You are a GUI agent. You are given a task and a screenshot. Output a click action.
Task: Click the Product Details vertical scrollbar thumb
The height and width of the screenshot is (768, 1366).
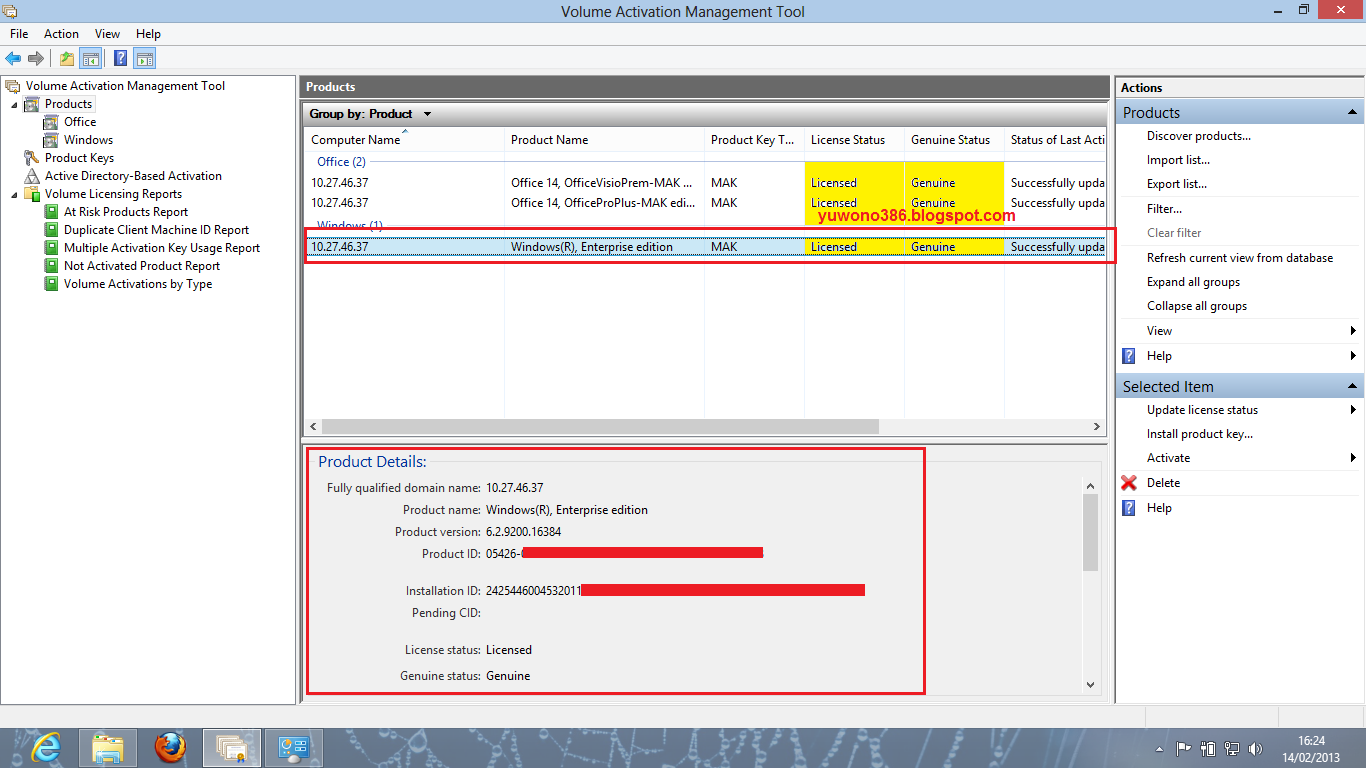point(1090,534)
